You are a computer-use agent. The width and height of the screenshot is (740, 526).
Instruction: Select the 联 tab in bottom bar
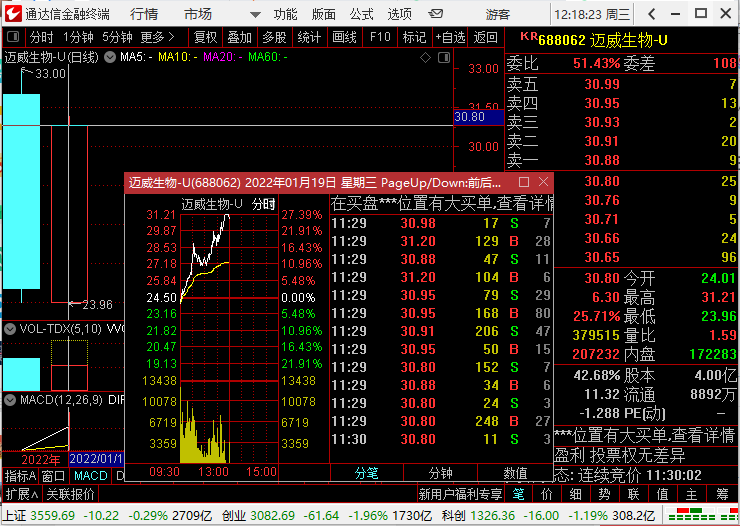[x=633, y=494]
